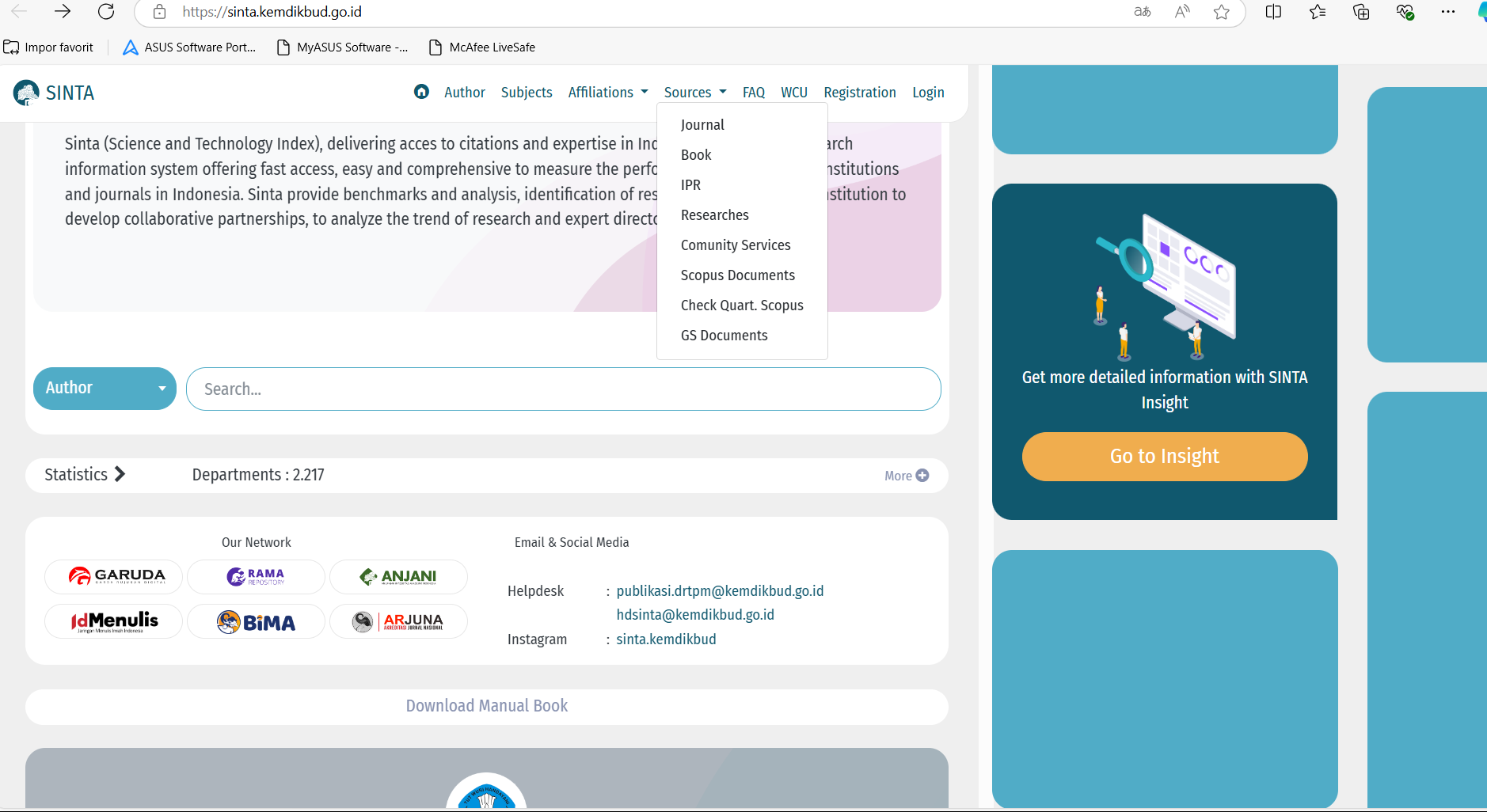This screenshot has width=1487, height=812.
Task: Collapse the Sources dropdown menu
Action: point(694,93)
